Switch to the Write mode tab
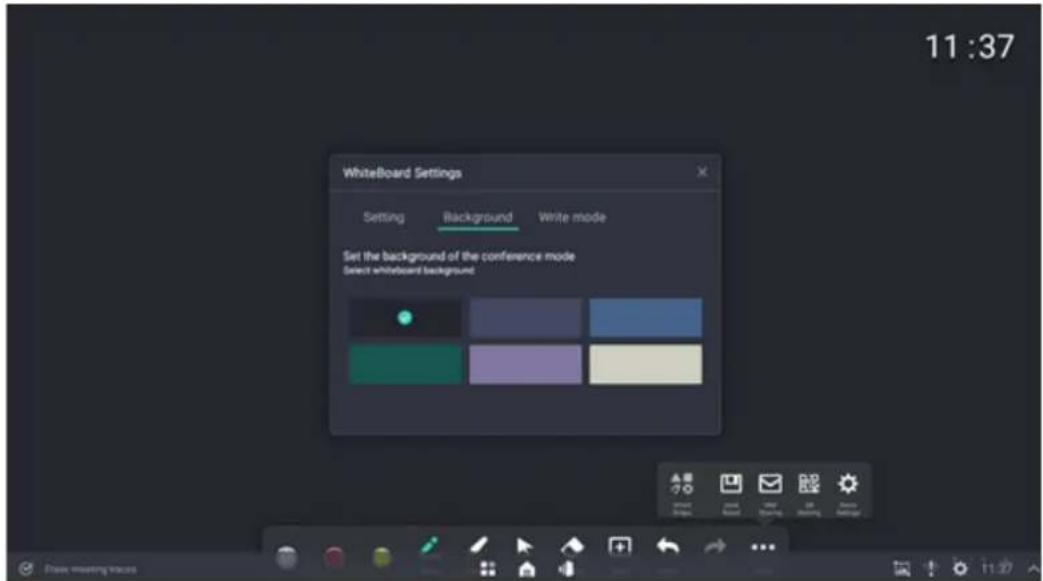This screenshot has height=581, width=1043. click(x=572, y=217)
